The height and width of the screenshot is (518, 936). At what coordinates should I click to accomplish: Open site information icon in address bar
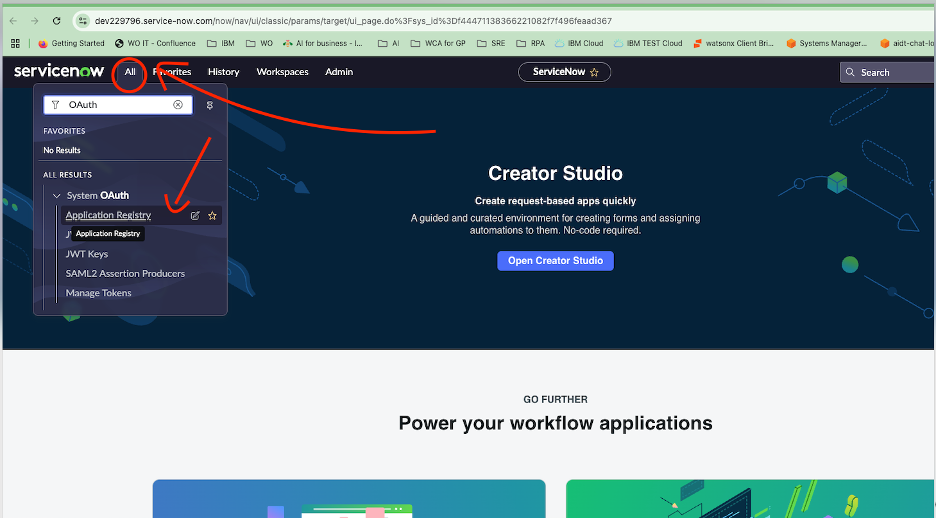click(x=83, y=21)
